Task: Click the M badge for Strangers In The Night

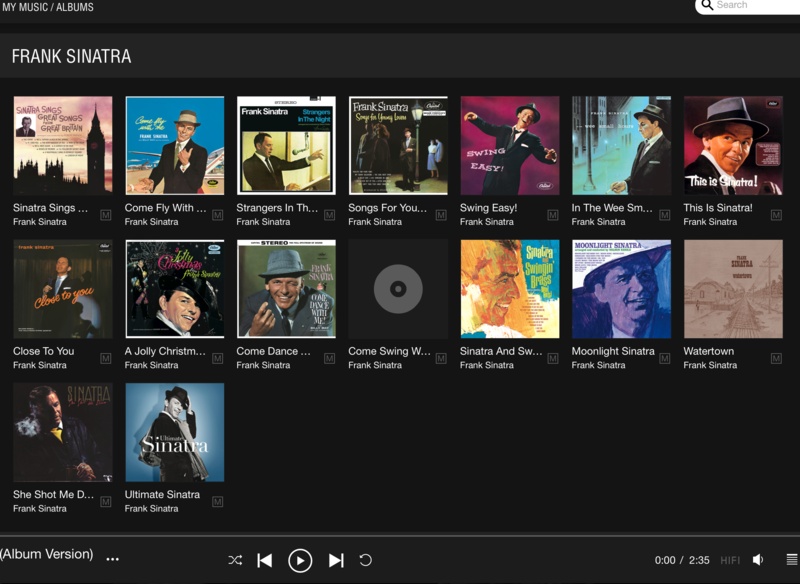Action: tap(330, 215)
